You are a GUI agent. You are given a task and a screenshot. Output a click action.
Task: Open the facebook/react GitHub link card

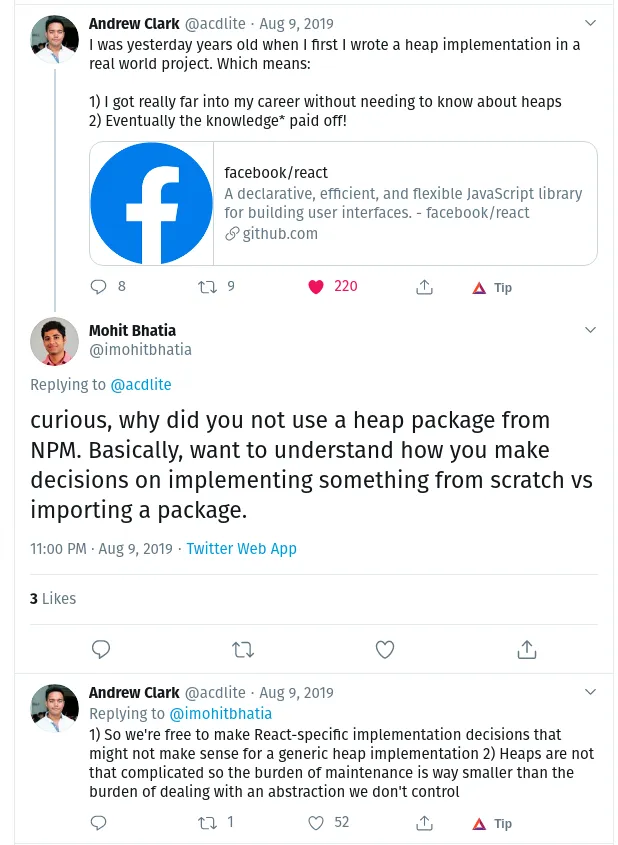tap(343, 204)
